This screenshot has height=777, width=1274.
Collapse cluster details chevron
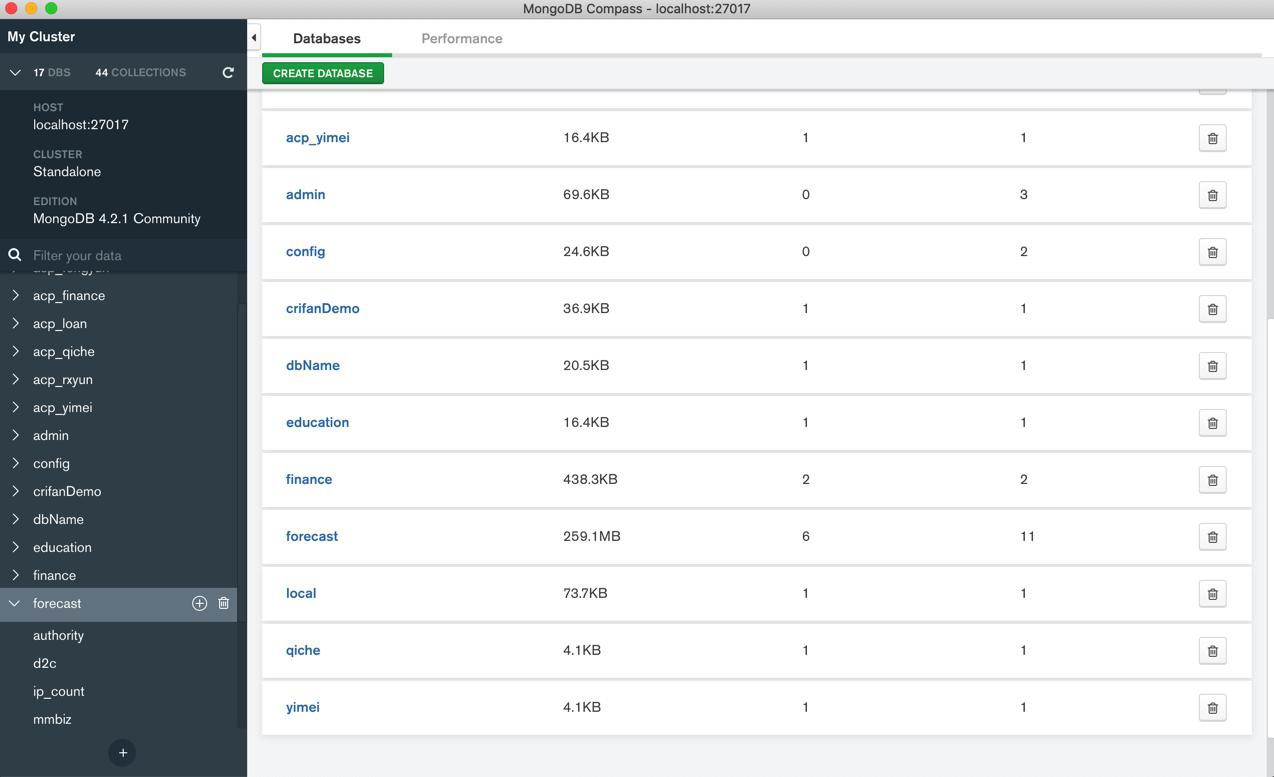pos(15,72)
